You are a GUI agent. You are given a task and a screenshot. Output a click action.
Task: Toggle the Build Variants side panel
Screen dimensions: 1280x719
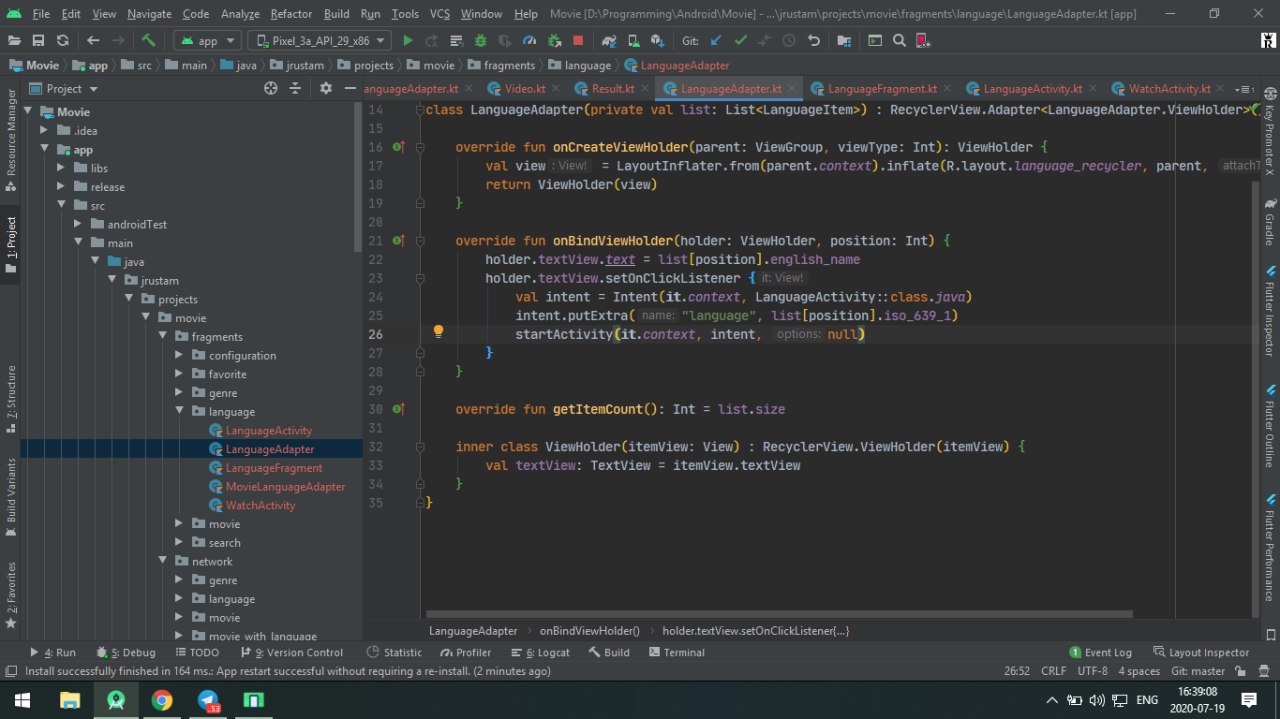[11, 499]
